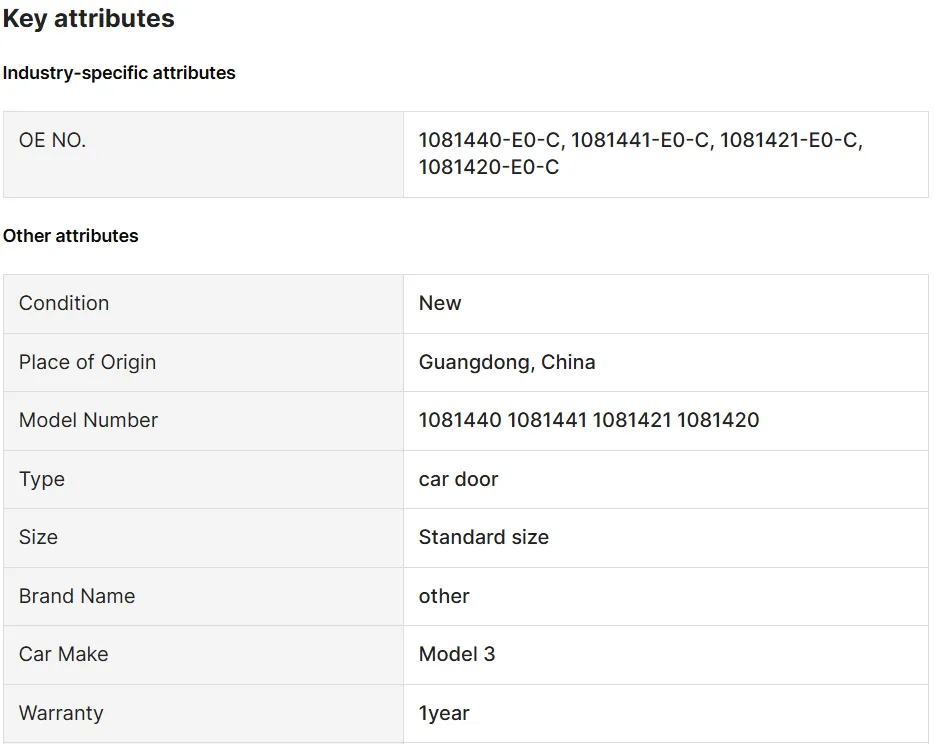Click the 1year warranty value
This screenshot has width=934, height=744.
point(444,713)
